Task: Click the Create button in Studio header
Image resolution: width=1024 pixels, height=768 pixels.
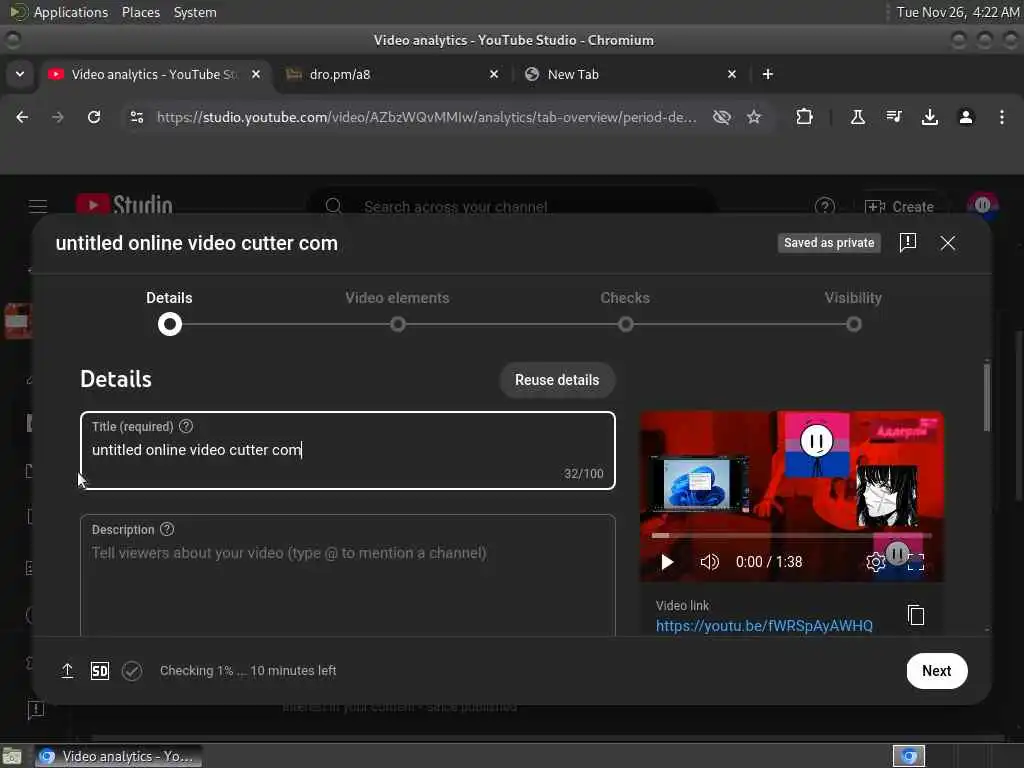Action: (899, 207)
